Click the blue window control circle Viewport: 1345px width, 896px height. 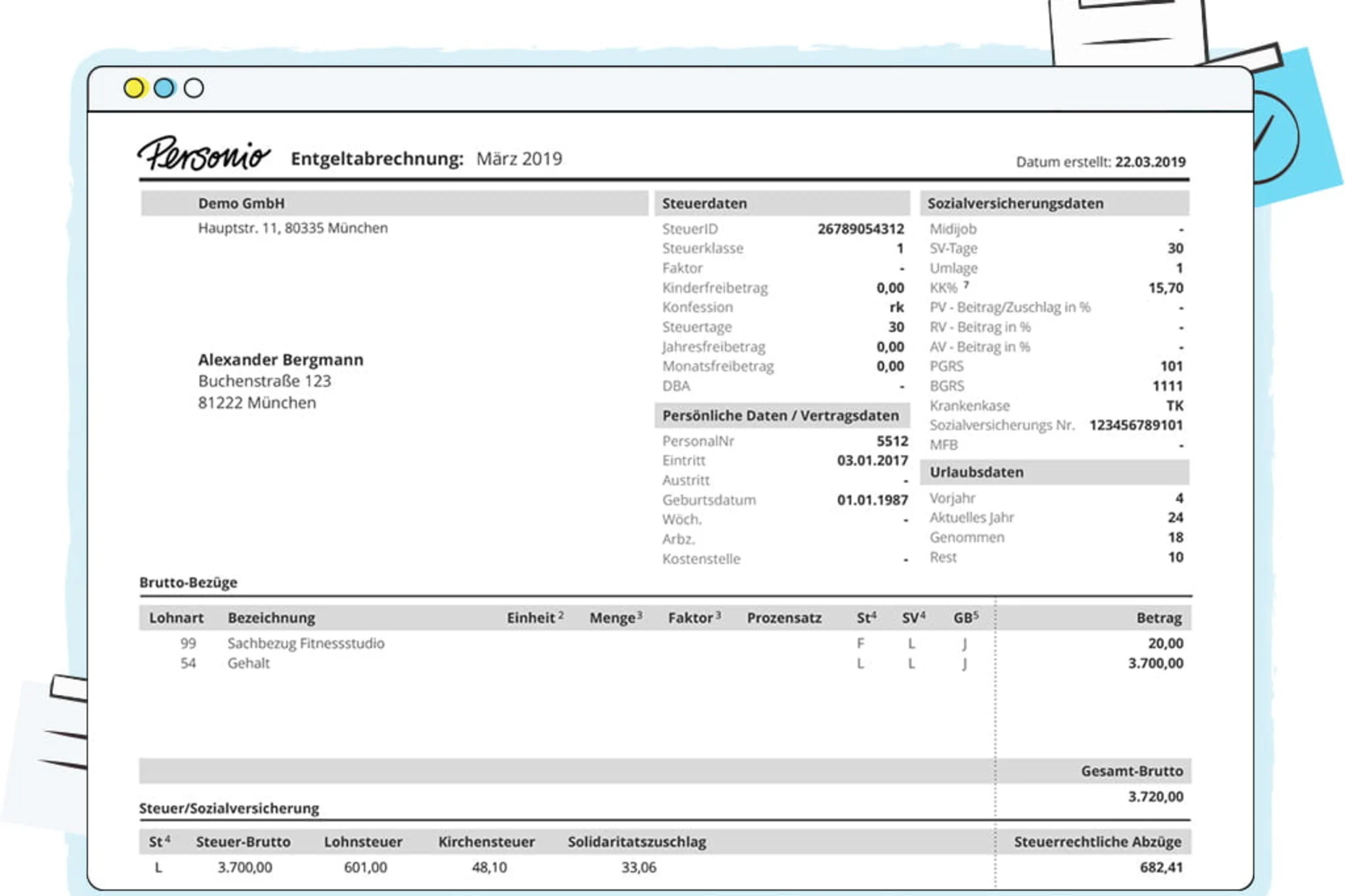pyautogui.click(x=165, y=89)
